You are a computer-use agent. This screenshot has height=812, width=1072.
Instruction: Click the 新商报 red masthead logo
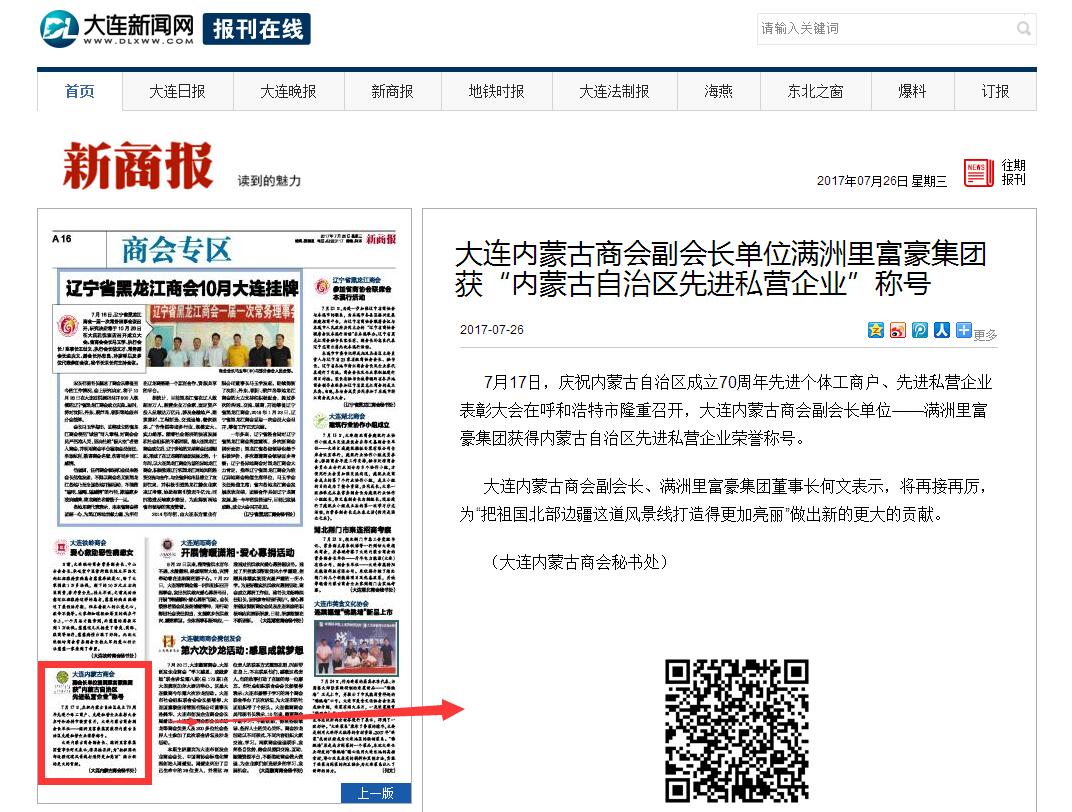pyautogui.click(x=137, y=165)
